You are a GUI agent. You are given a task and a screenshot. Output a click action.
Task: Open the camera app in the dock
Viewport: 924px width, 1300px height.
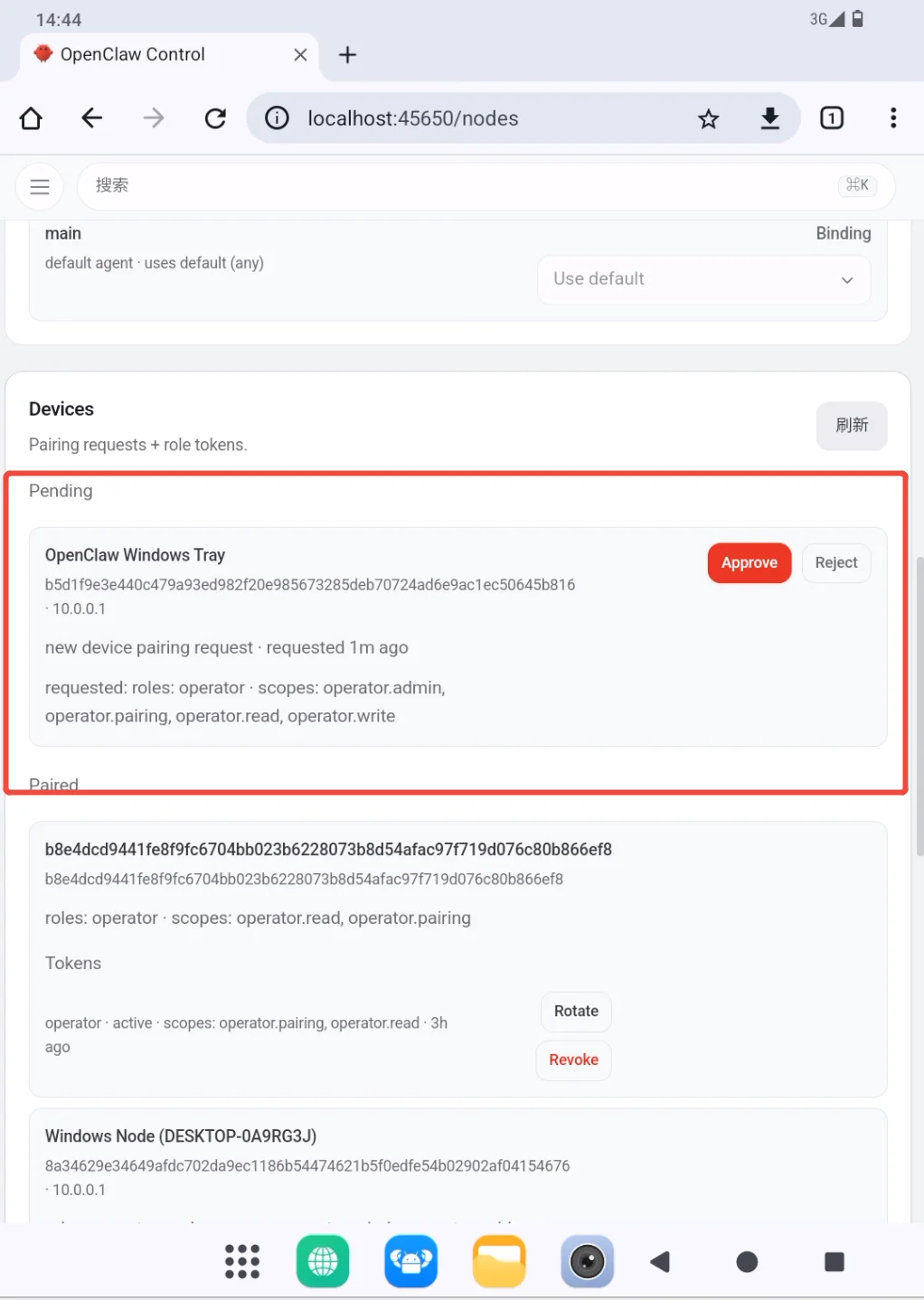click(x=587, y=1261)
